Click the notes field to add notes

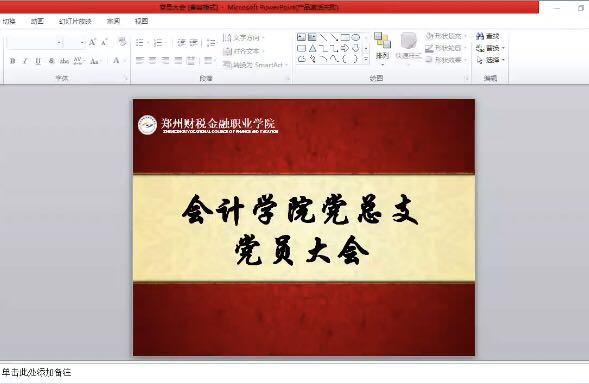point(294,373)
